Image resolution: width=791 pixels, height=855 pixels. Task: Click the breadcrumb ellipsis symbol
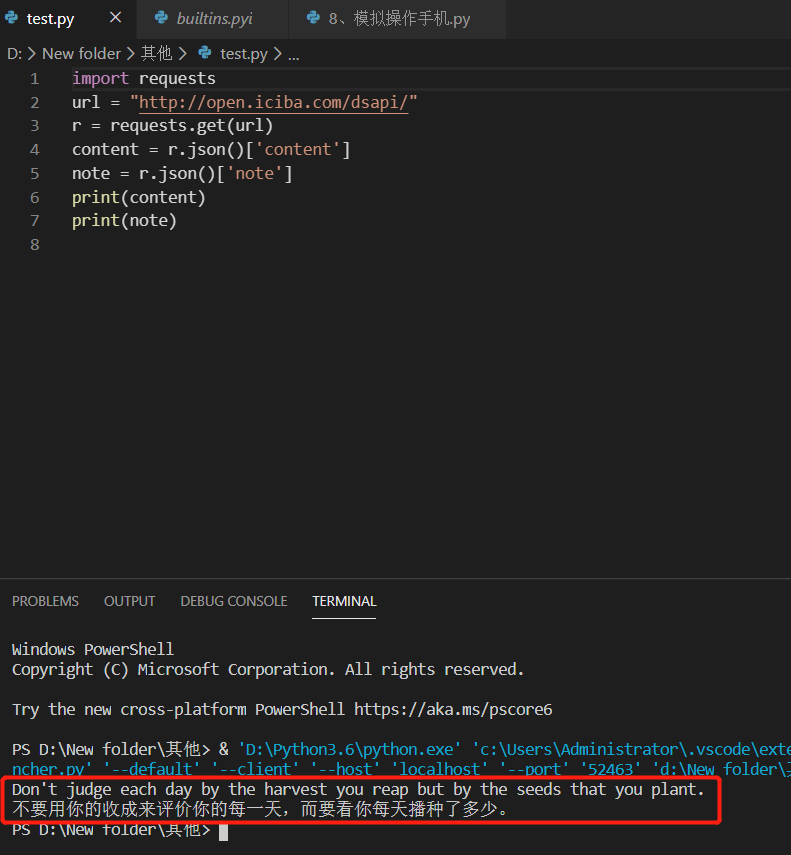[294, 56]
